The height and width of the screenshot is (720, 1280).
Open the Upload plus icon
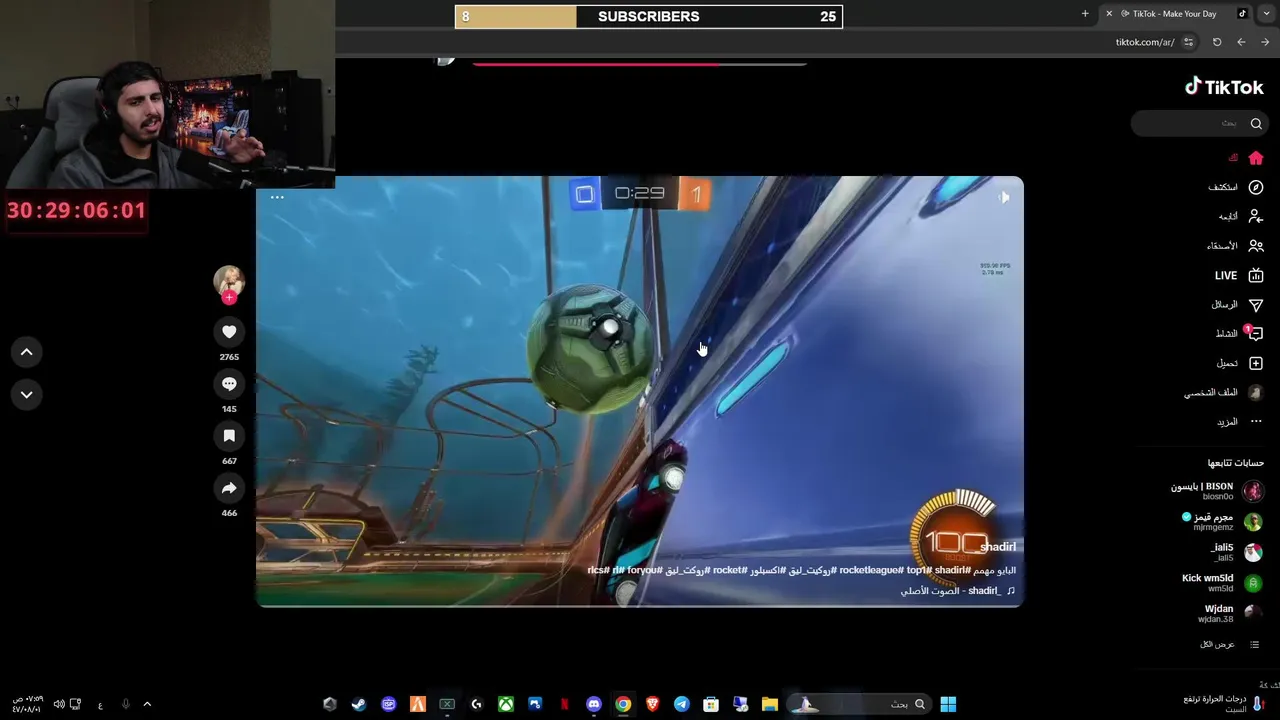(x=1256, y=363)
